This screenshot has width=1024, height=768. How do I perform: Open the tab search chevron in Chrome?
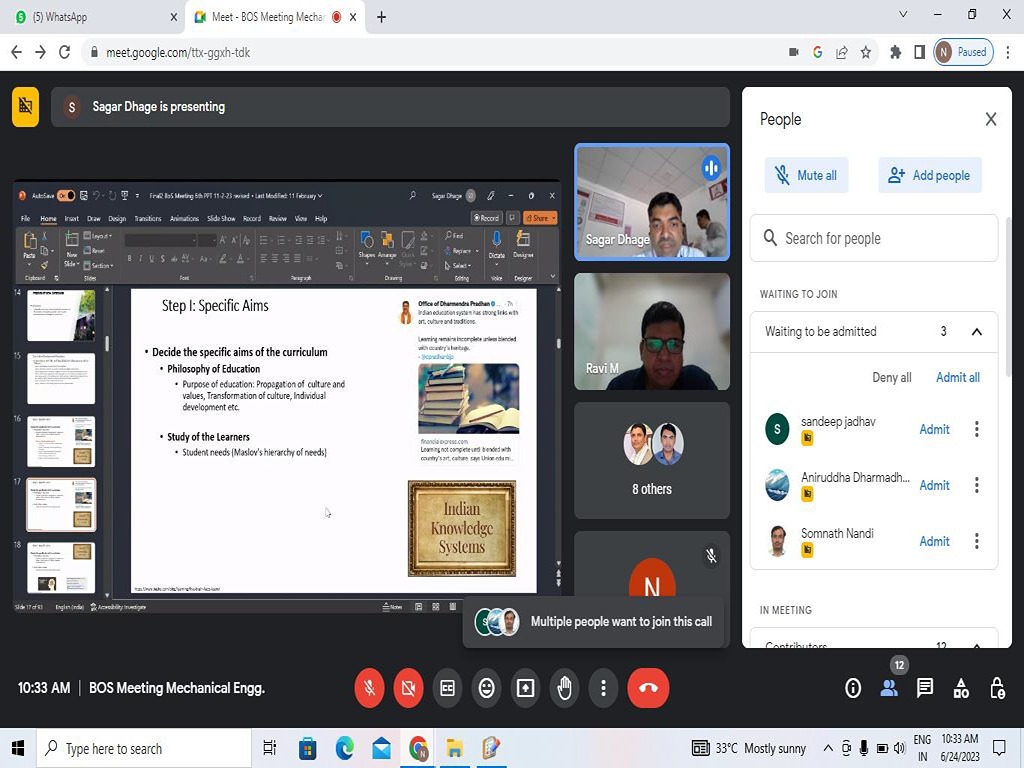click(x=903, y=14)
